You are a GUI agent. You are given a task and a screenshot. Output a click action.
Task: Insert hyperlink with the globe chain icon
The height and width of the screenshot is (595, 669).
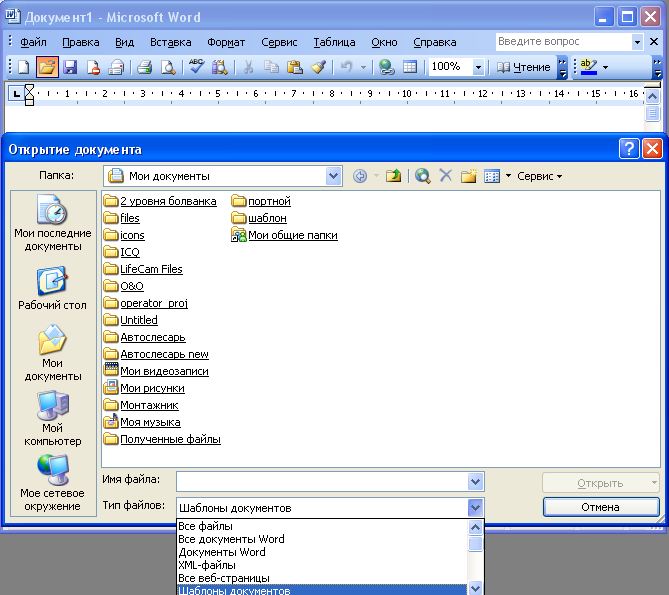point(387,67)
